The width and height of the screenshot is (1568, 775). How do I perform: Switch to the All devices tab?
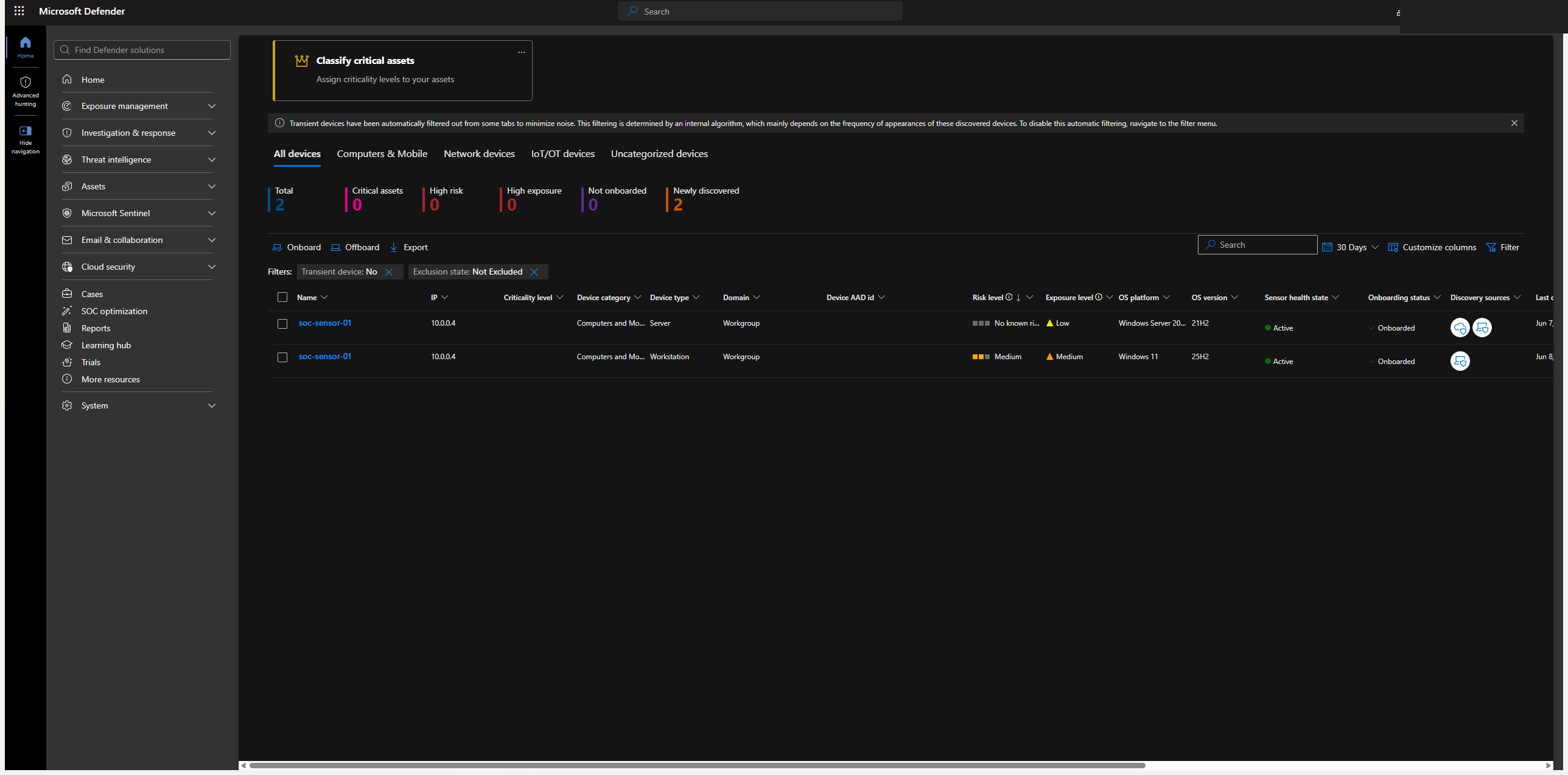(297, 154)
